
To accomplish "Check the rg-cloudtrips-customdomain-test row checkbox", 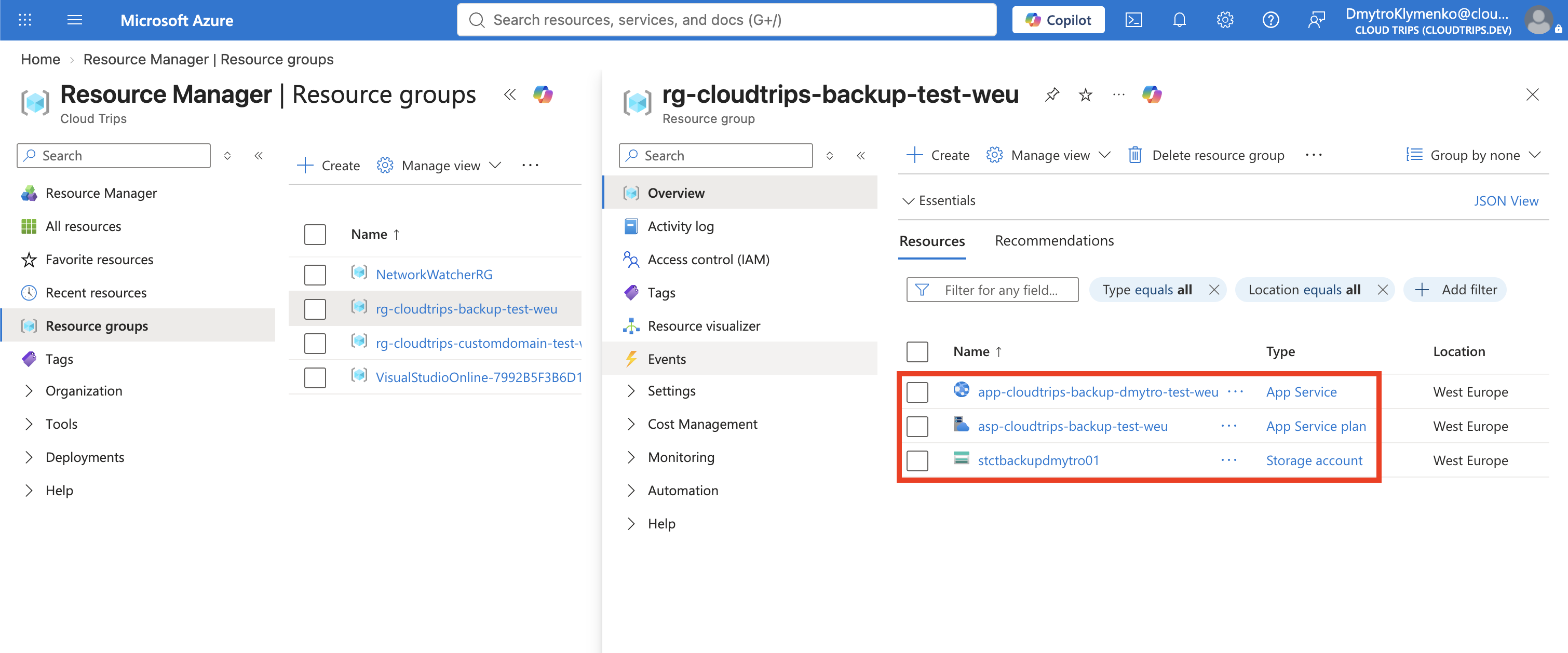I will coord(315,343).
